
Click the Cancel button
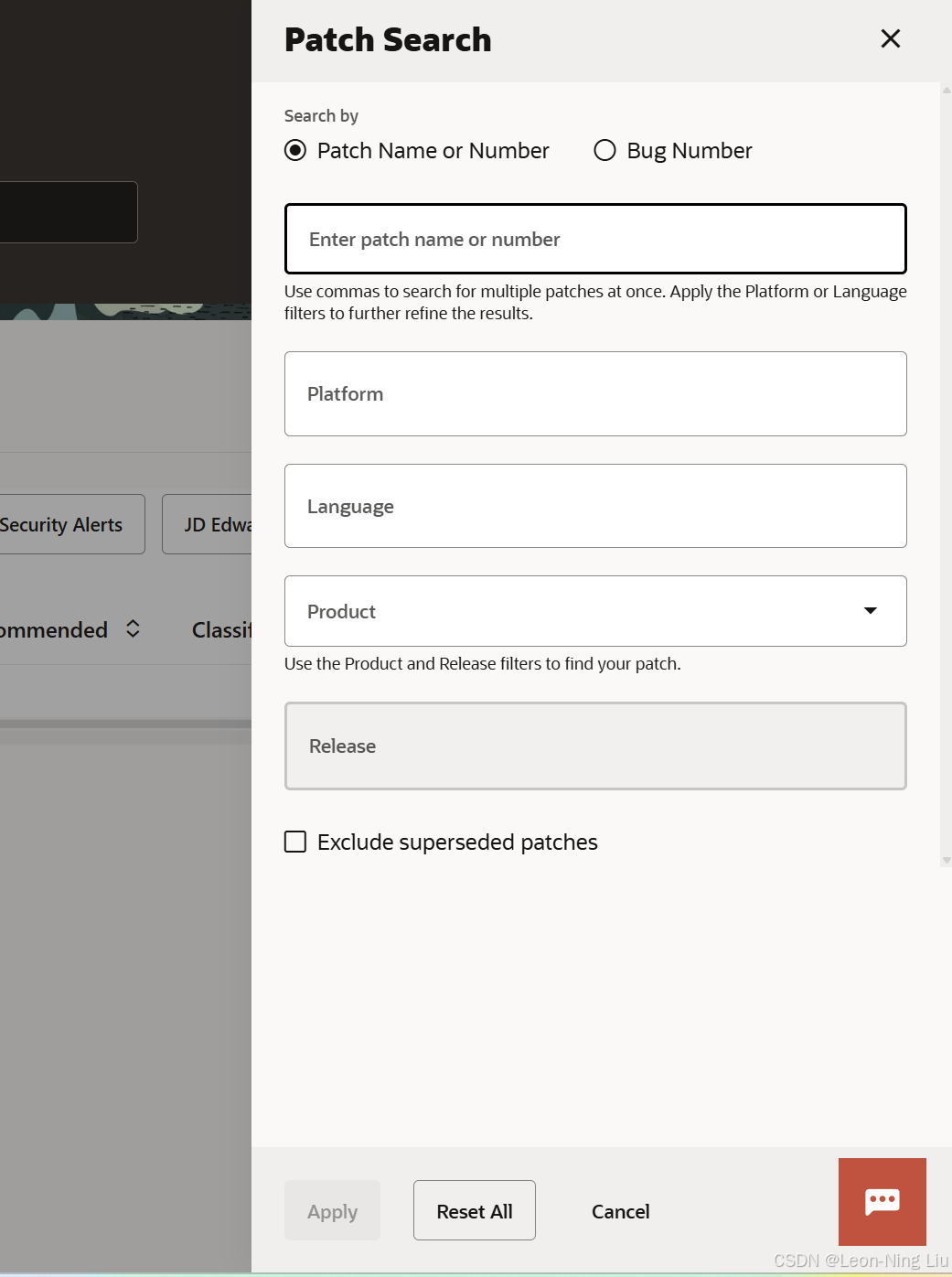[x=621, y=1211]
